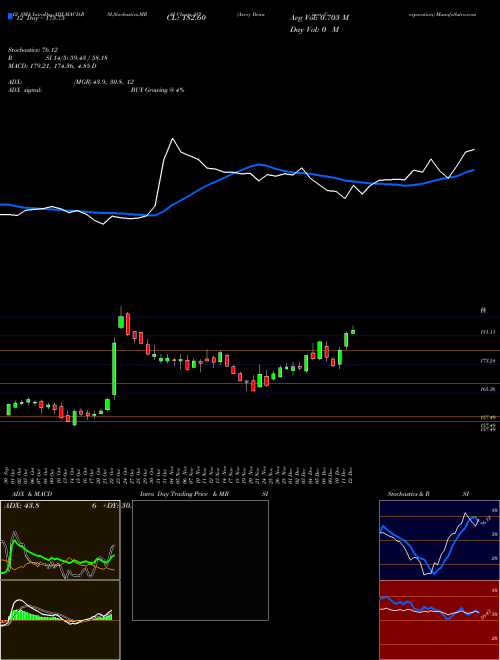Screen dimensions: 500x660
Task: Click the tallest green breakout candlestick
Action: click(114, 369)
